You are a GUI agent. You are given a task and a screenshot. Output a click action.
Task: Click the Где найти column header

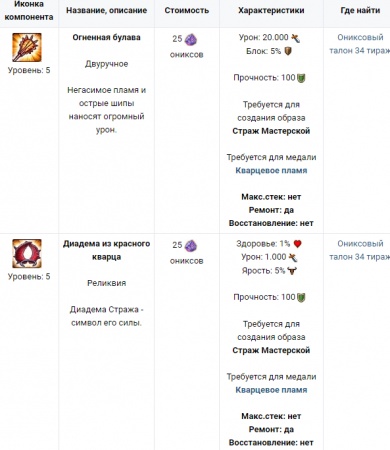pos(360,10)
